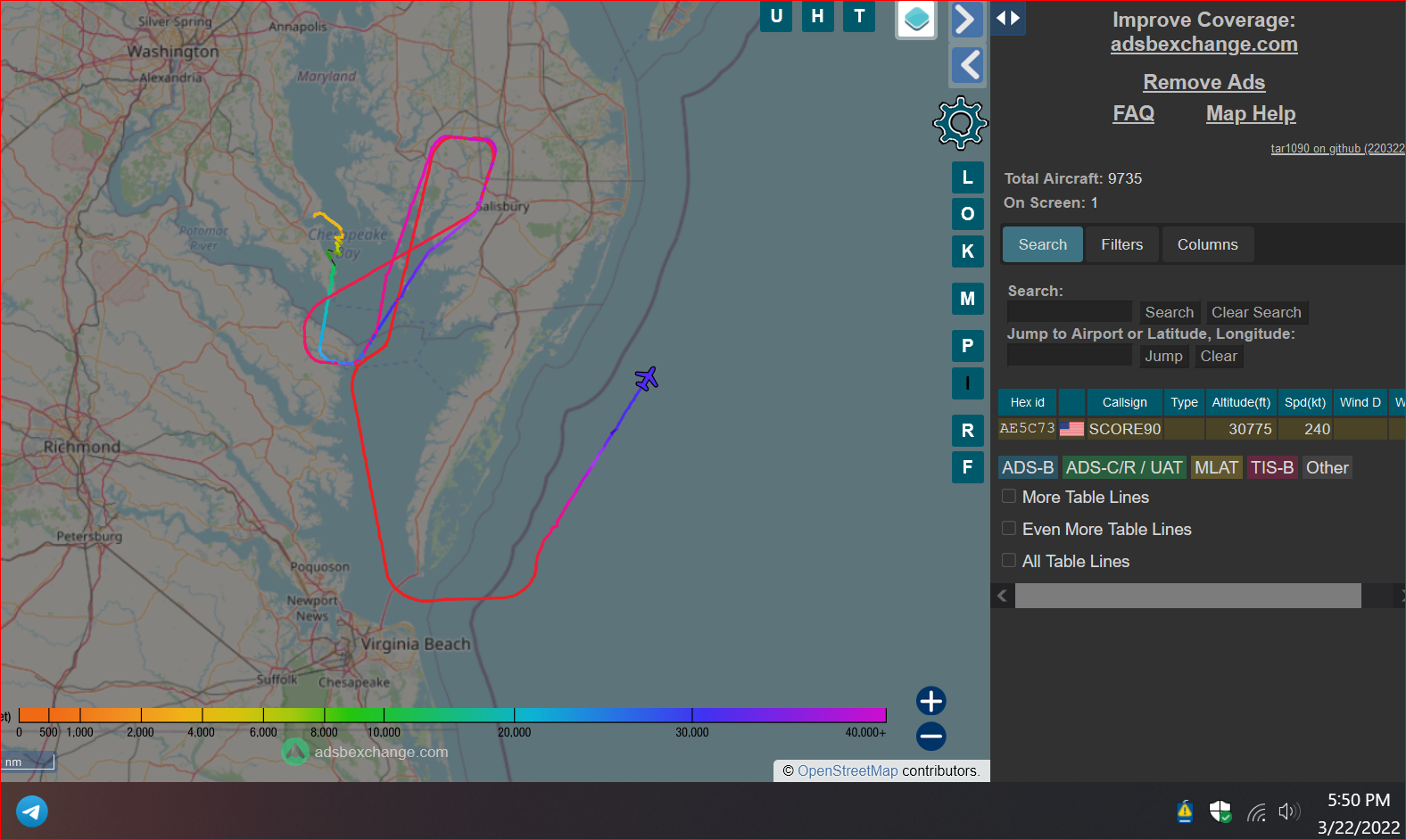Click the left arrow of the table scrollbar
This screenshot has width=1406, height=840.
[1003, 596]
